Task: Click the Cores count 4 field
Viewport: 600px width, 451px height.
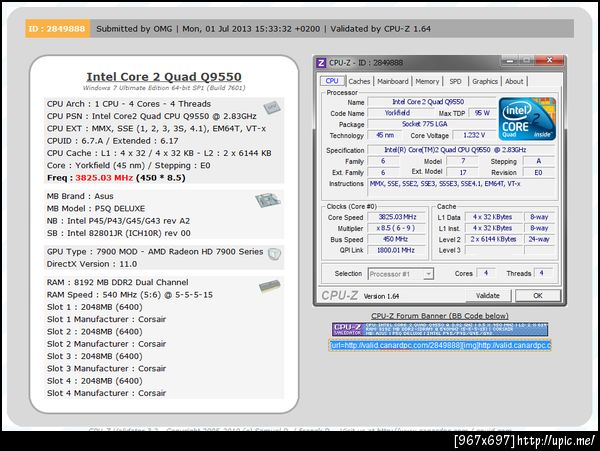Action: click(x=486, y=273)
